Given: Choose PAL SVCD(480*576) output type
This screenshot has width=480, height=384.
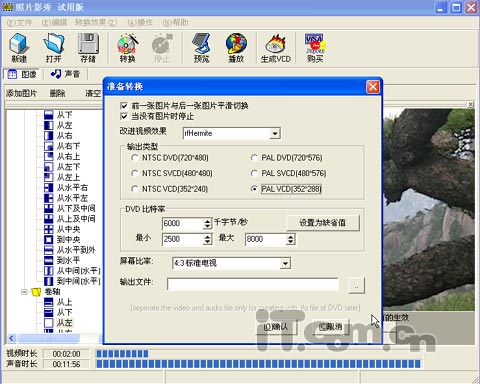Looking at the screenshot, I should [254, 173].
